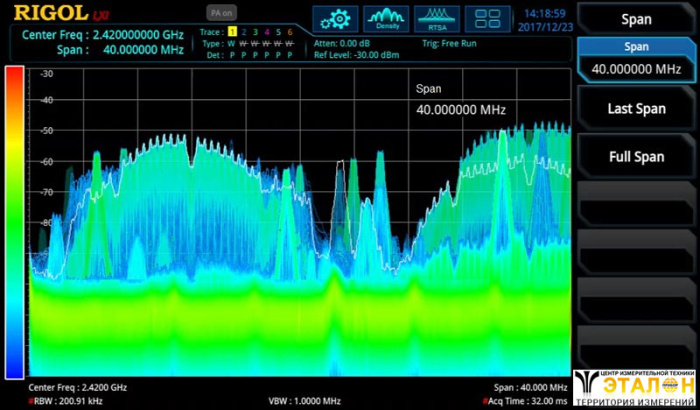This screenshot has height=410, width=700.
Task: Select trace 6 in trace list
Action: tap(290, 33)
